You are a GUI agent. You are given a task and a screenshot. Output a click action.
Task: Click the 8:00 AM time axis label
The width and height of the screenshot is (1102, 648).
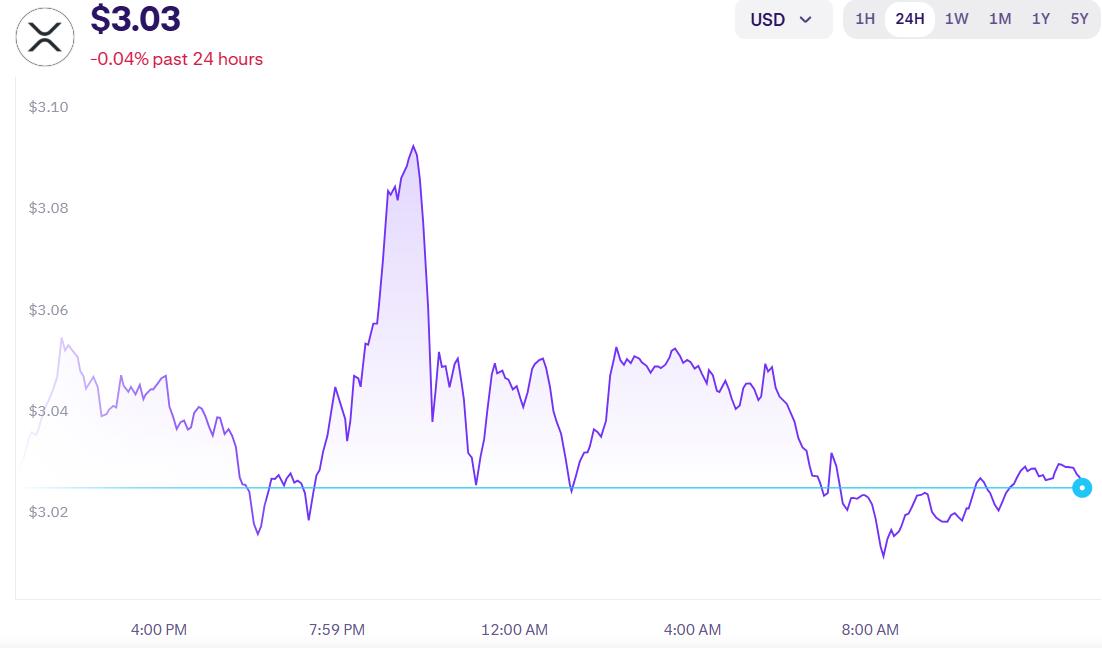pyautogui.click(x=870, y=629)
